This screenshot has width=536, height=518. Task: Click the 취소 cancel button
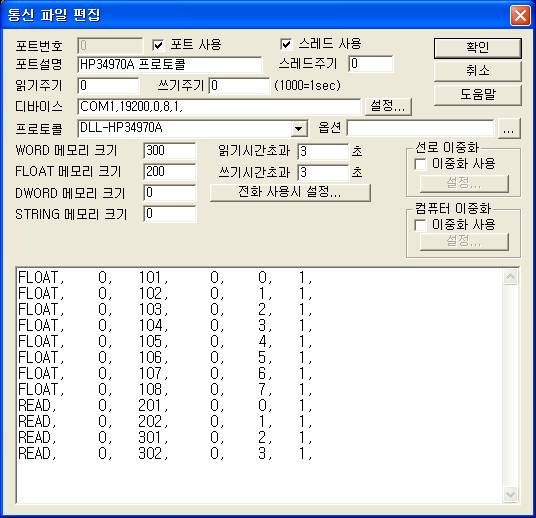click(x=478, y=71)
